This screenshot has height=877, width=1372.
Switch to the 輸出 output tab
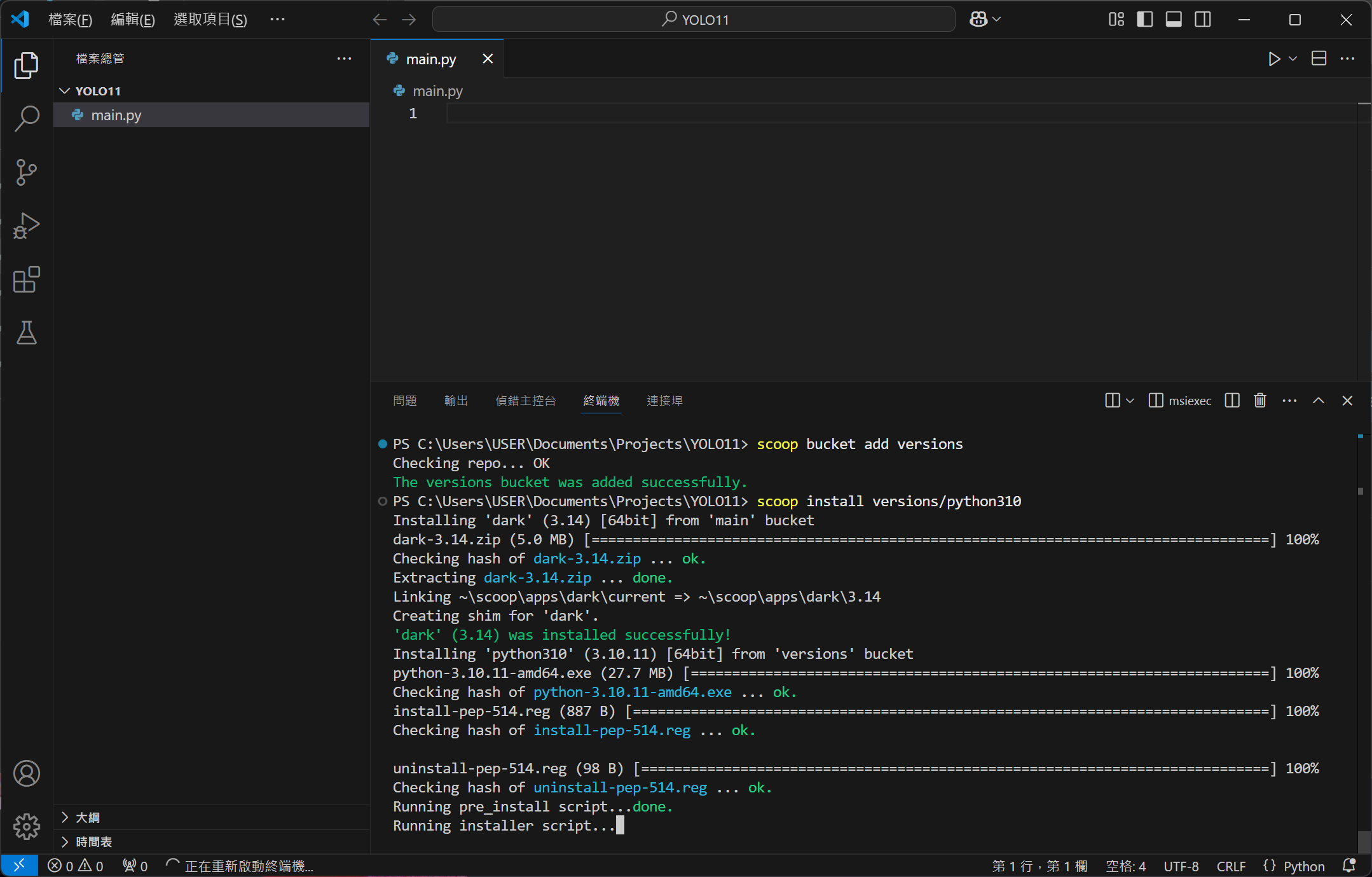(456, 401)
